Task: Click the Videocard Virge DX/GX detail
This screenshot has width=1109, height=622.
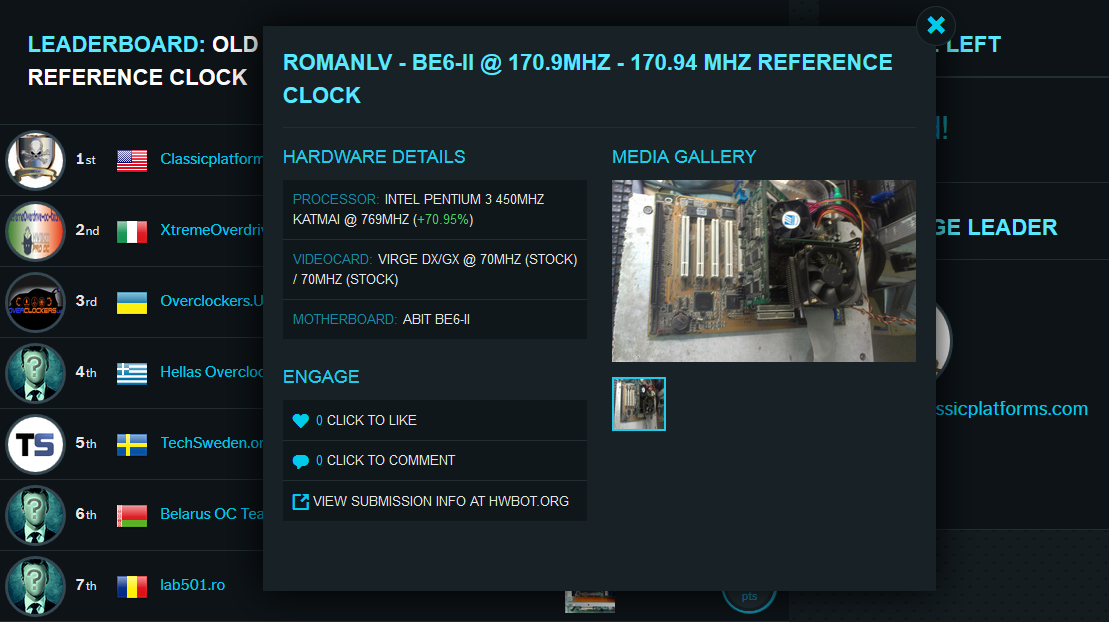Action: (x=435, y=270)
